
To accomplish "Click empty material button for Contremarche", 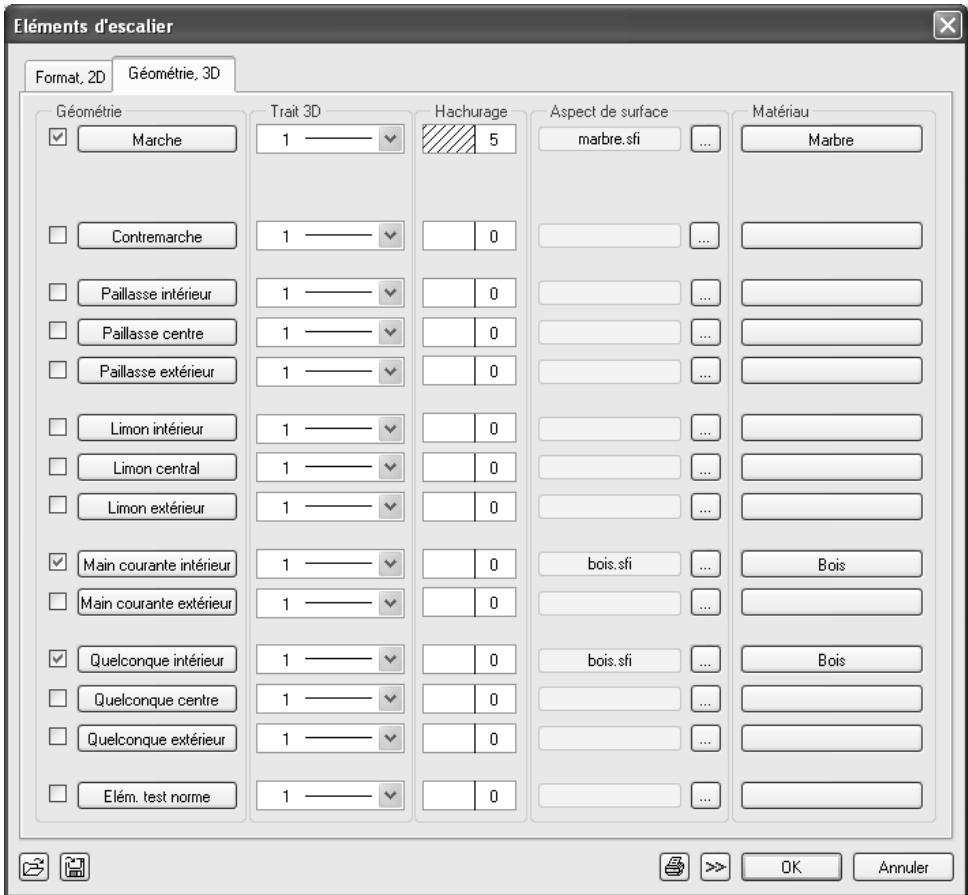I will coord(832,236).
